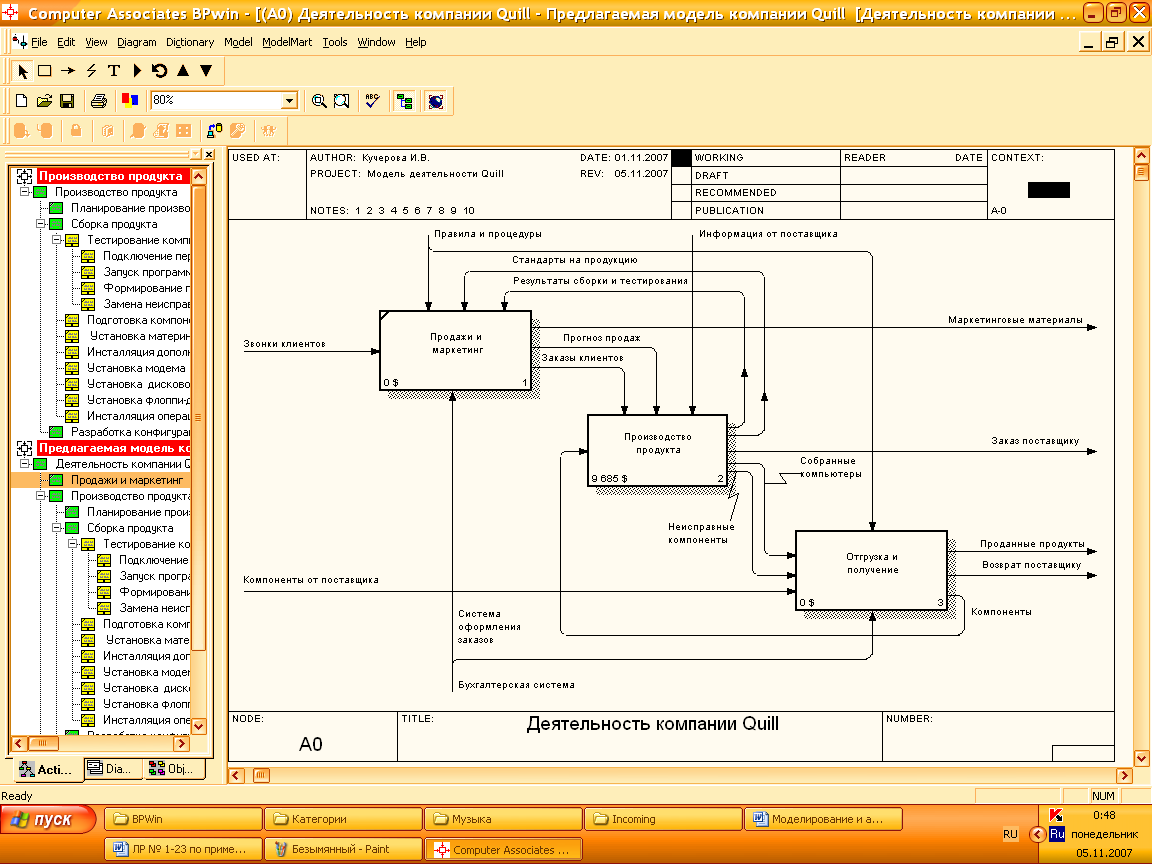Viewport: 1152px width, 864px height.
Task: Click the zoom-to-selection tool
Action: click(342, 101)
